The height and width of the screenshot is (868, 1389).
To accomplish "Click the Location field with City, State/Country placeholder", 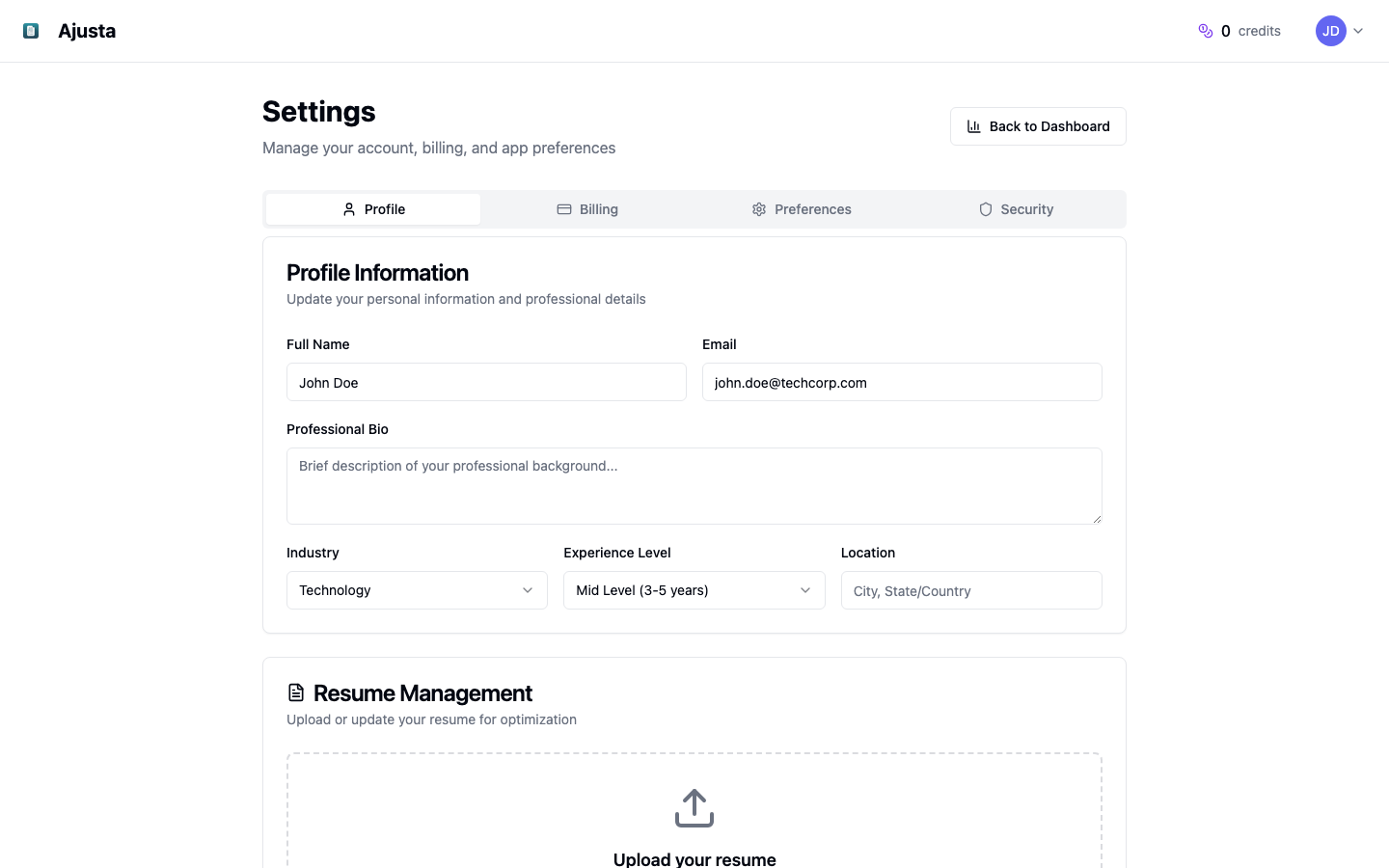I will [971, 589].
